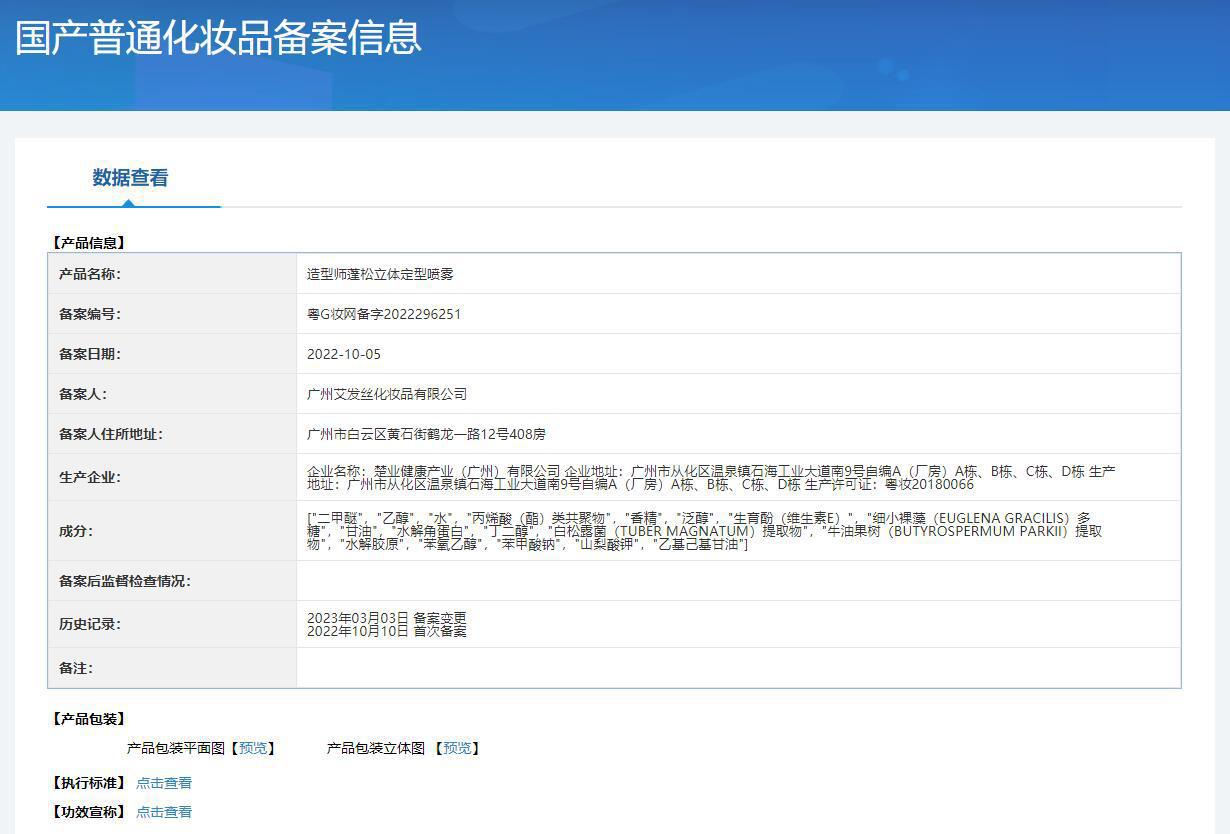Image resolution: width=1230 pixels, height=834 pixels.
Task: Select the 数据查看 tab
Action: [x=130, y=178]
